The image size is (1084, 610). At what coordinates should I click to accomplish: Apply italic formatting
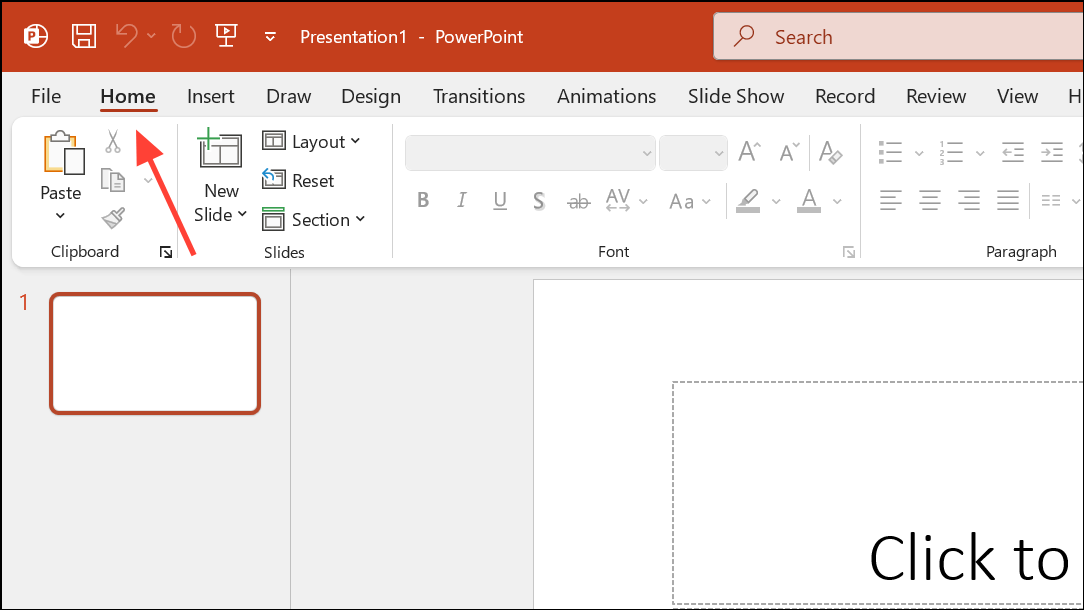(x=461, y=200)
